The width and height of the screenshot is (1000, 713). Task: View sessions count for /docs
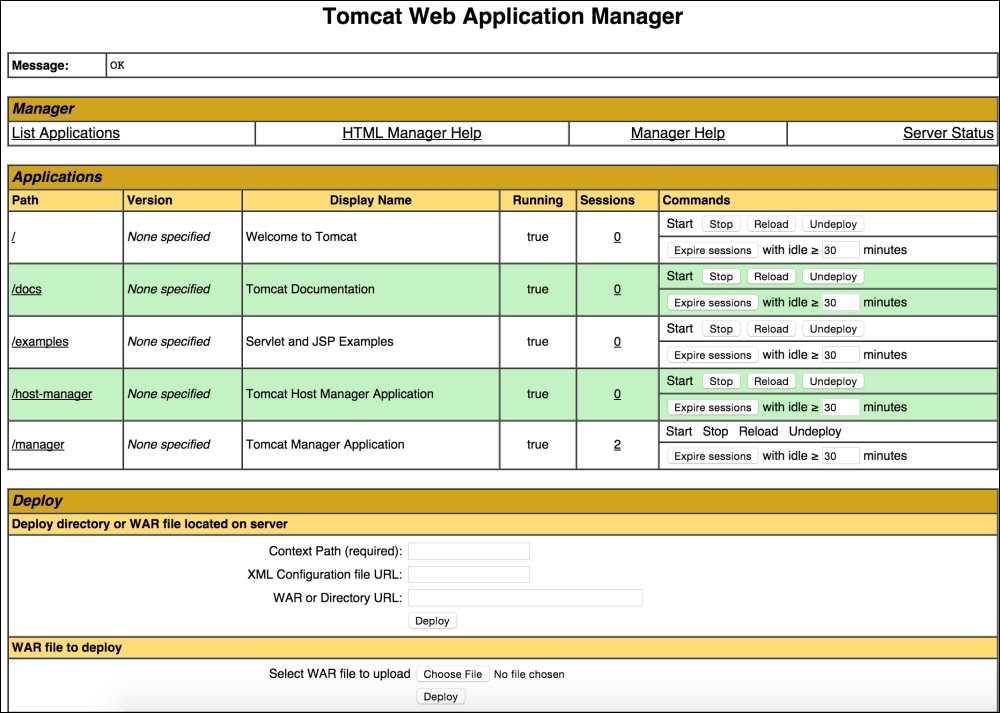pos(617,289)
